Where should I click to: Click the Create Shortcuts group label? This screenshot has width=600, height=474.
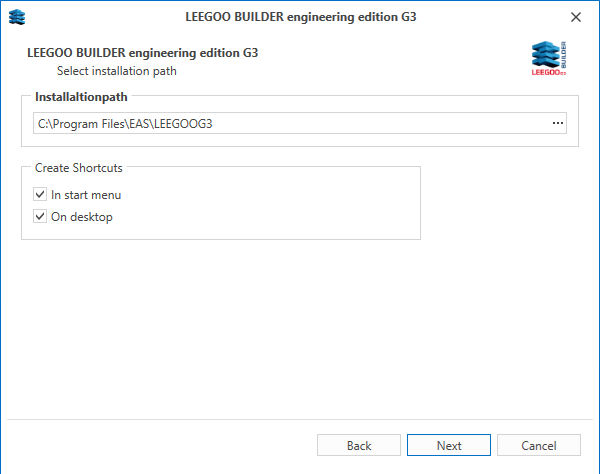pos(78,168)
